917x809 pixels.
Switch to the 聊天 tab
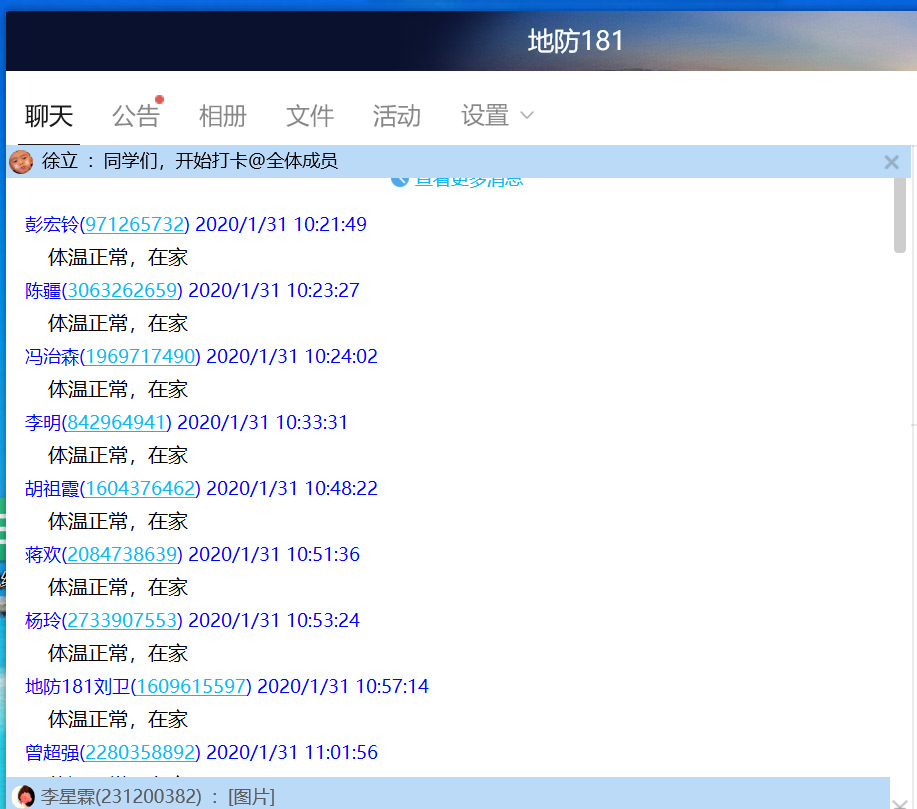49,116
